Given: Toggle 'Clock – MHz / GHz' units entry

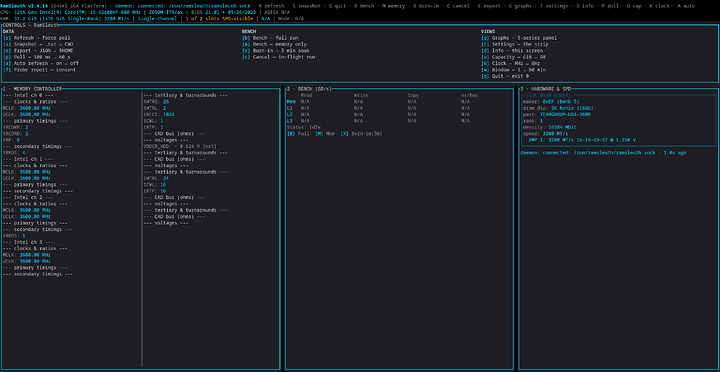Looking at the screenshot, I should pyautogui.click(x=511, y=63).
